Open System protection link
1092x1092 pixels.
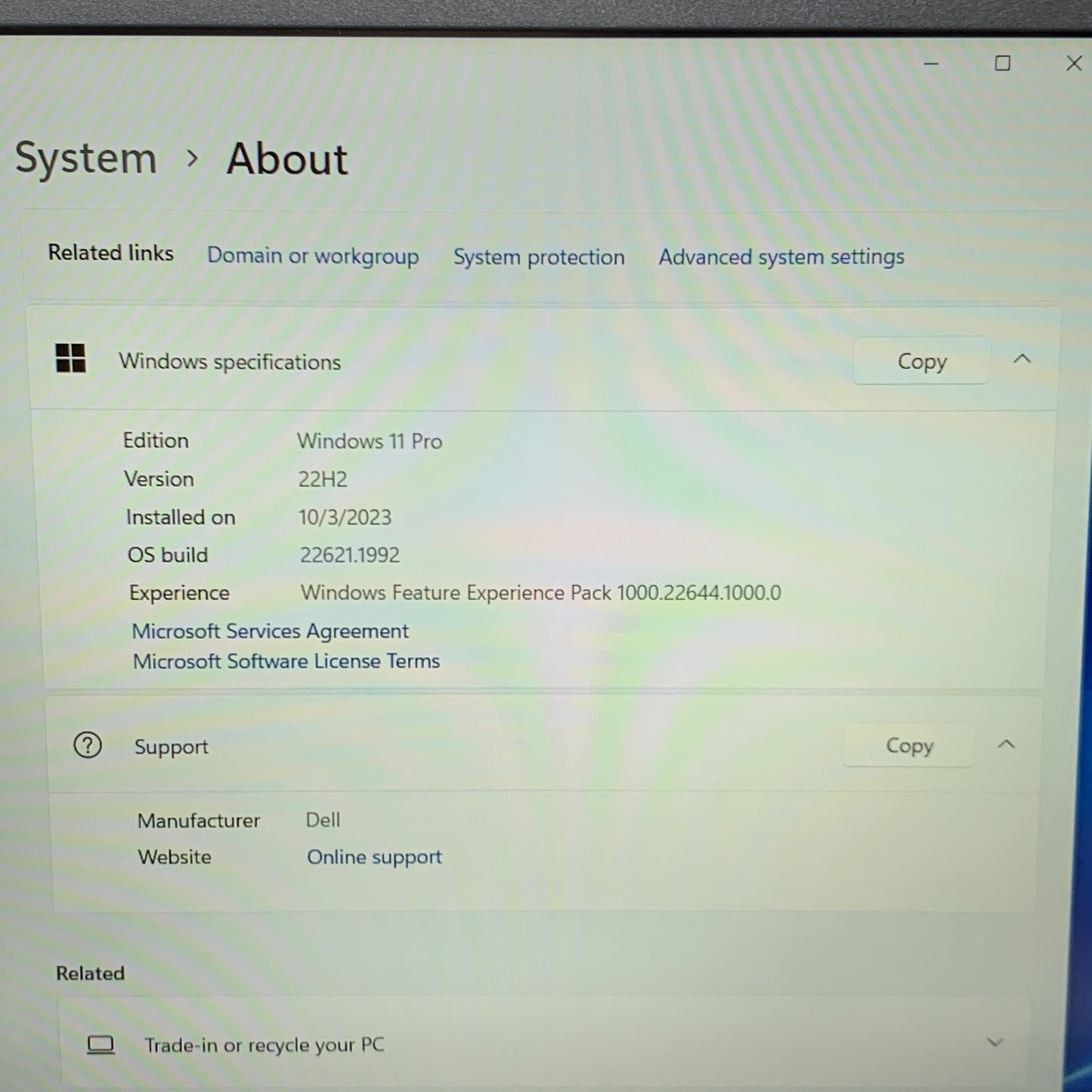539,258
